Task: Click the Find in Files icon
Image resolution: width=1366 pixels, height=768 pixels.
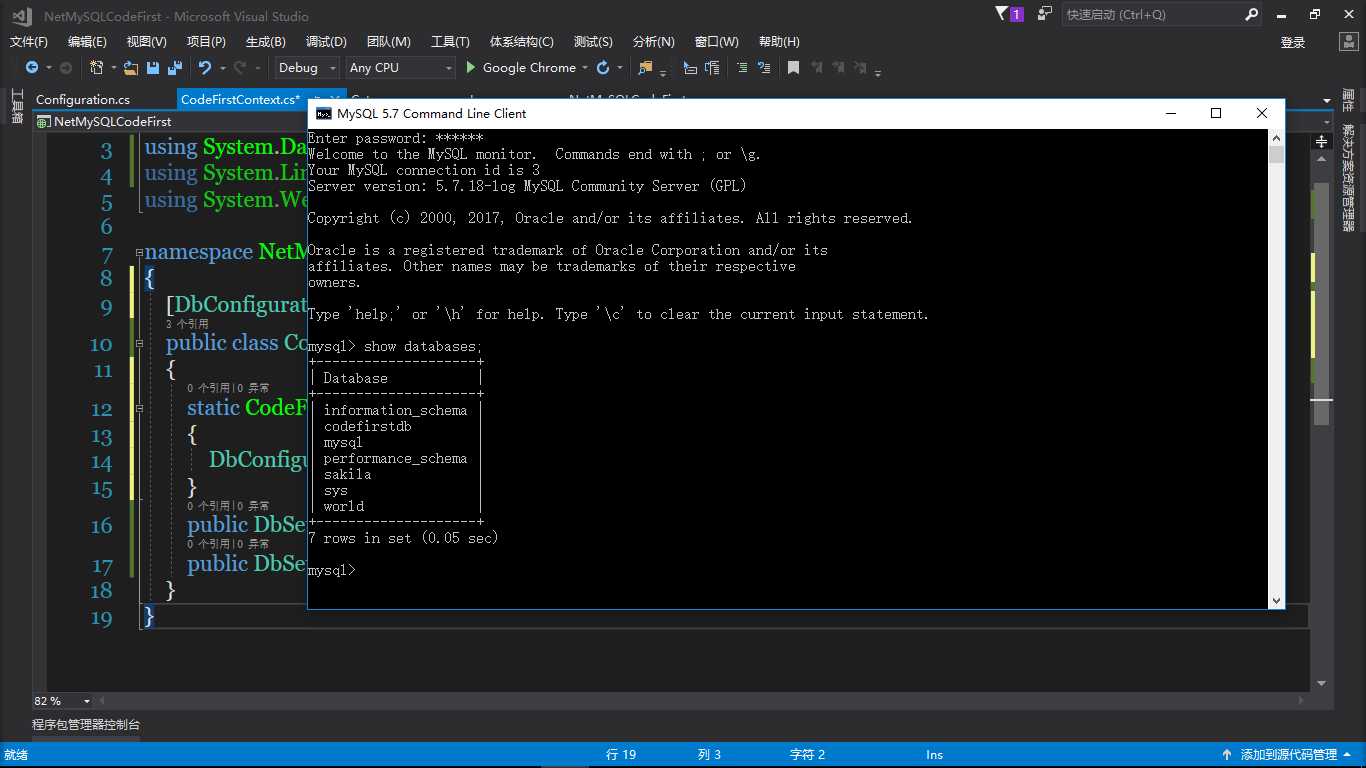Action: pyautogui.click(x=645, y=68)
